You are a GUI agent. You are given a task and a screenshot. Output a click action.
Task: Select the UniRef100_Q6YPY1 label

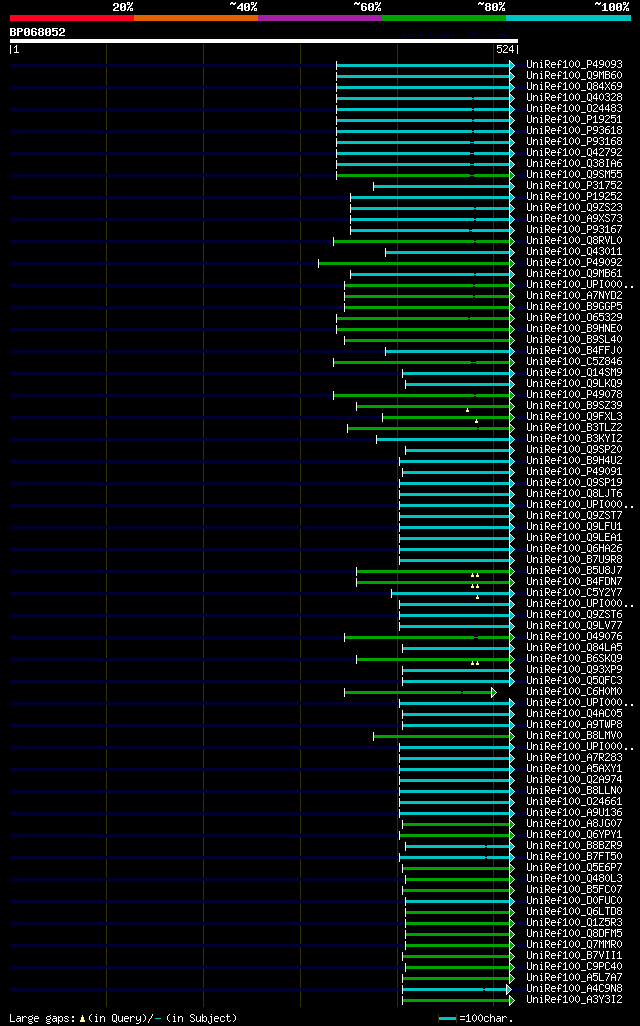tap(575, 835)
